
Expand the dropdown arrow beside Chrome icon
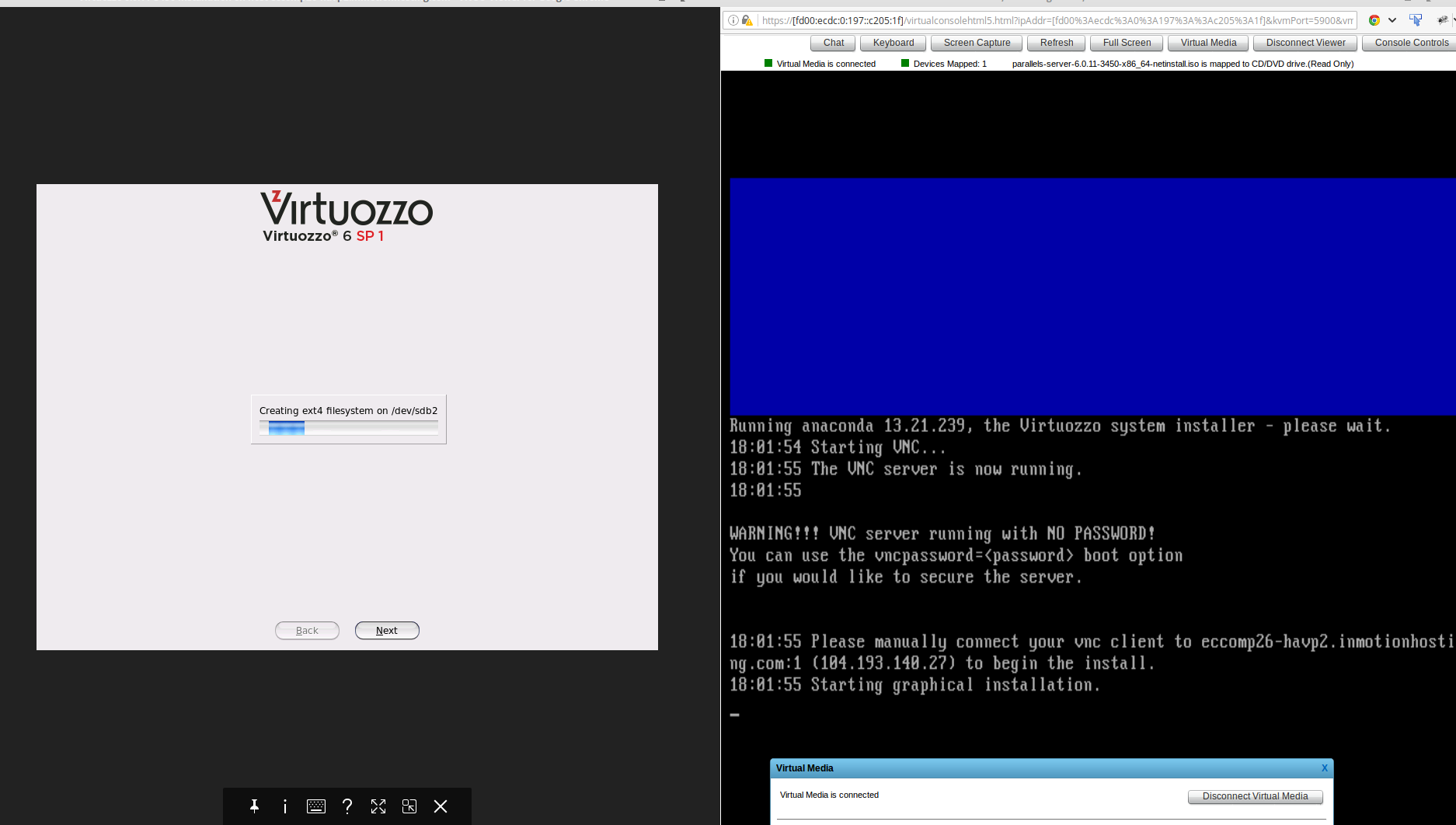1392,20
